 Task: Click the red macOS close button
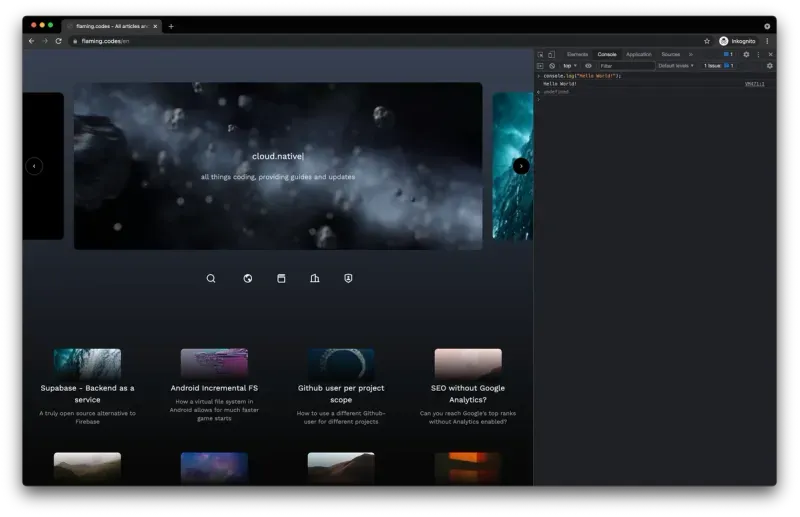point(34,25)
